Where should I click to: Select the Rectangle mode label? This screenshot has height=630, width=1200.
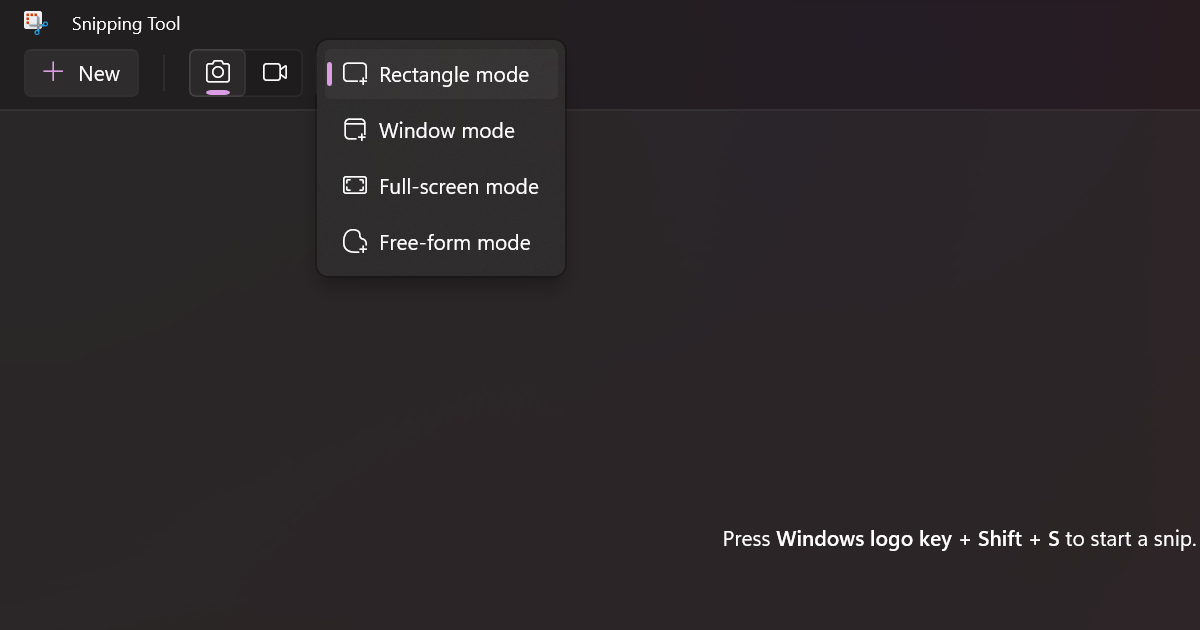(454, 75)
